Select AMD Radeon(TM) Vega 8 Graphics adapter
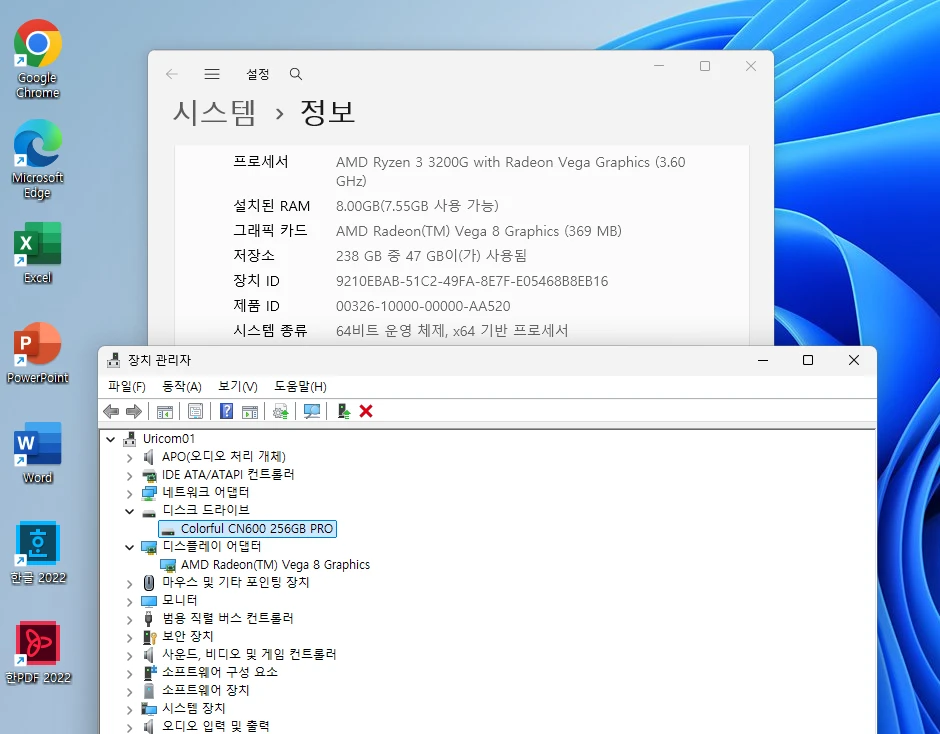 [275, 564]
